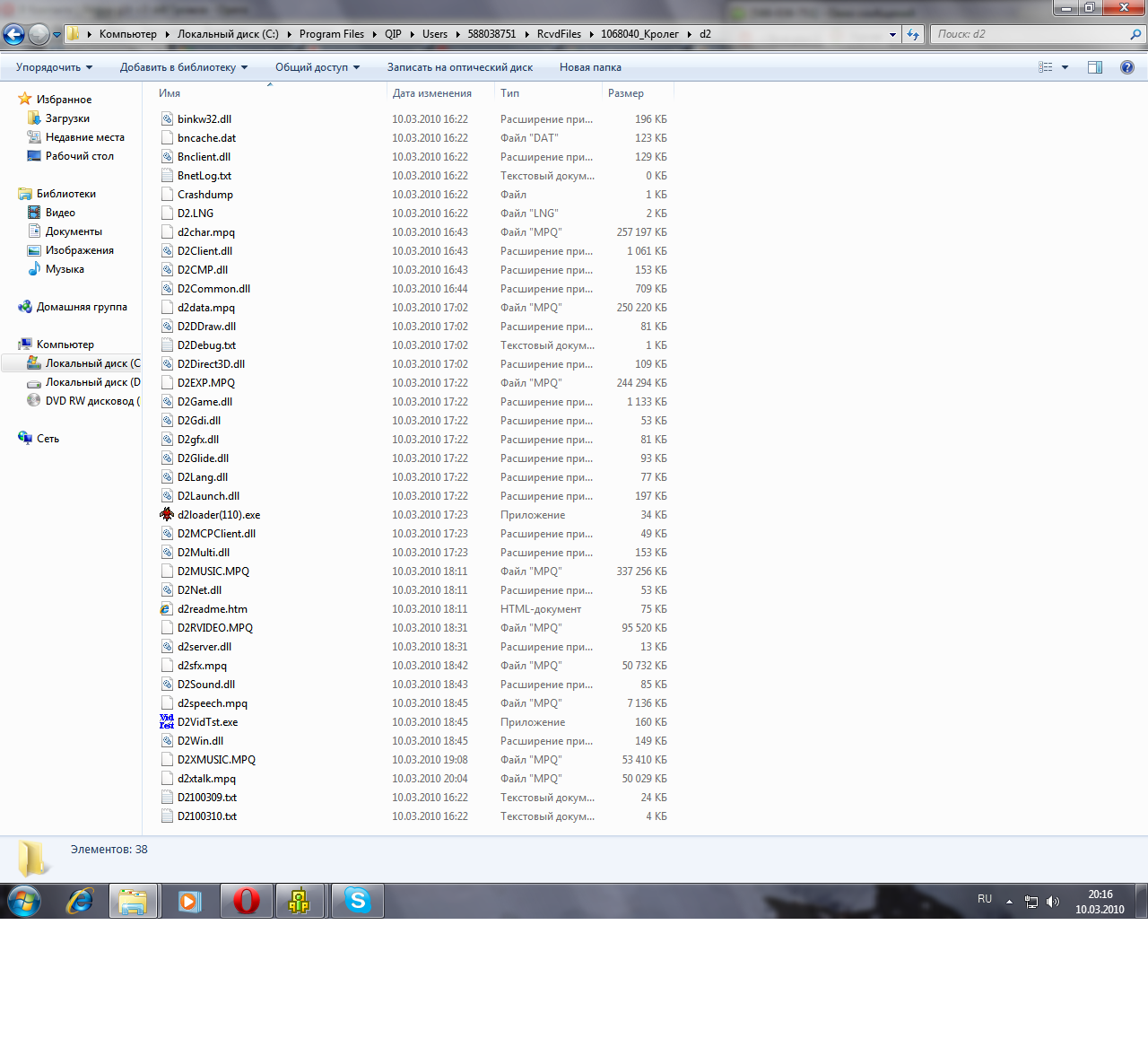Viewport: 1148px width, 1047px height.
Task: Click Записать на оптический диск
Action: pyautogui.click(x=460, y=67)
